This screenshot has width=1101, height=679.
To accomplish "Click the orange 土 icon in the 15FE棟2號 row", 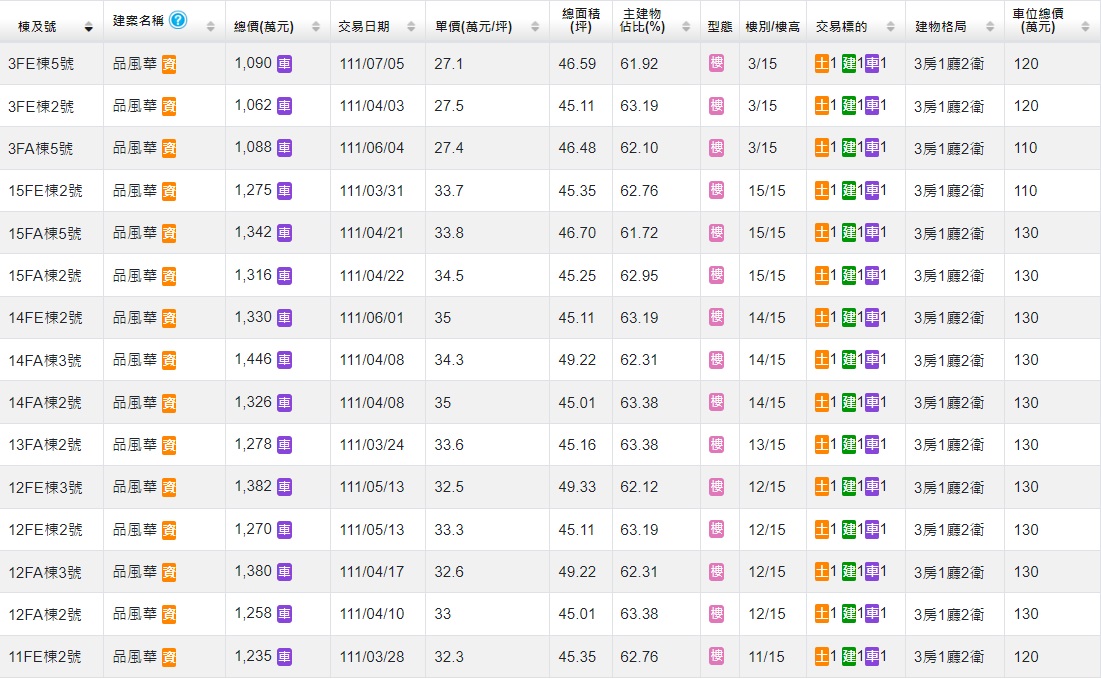I will click(822, 190).
